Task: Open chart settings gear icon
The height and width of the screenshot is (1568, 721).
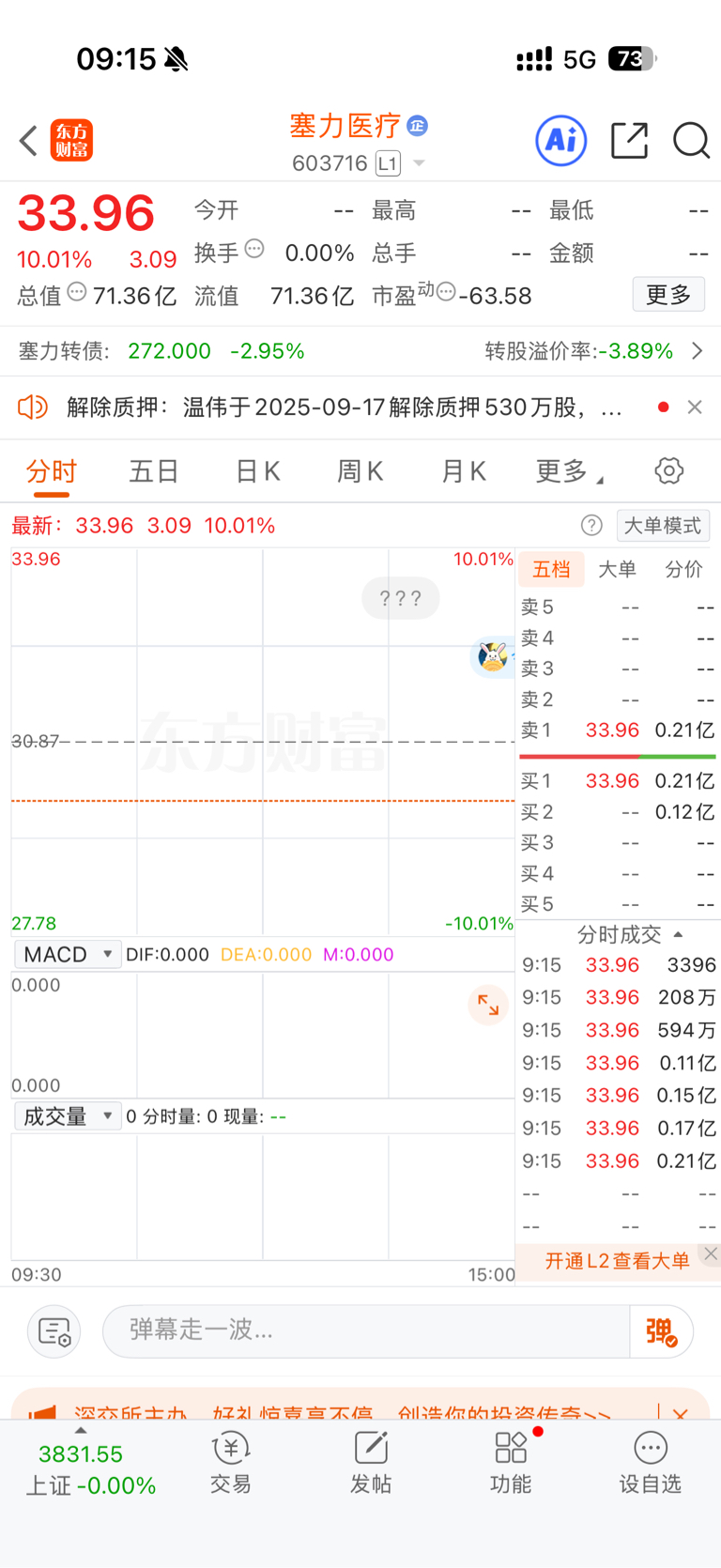Action: pos(669,470)
